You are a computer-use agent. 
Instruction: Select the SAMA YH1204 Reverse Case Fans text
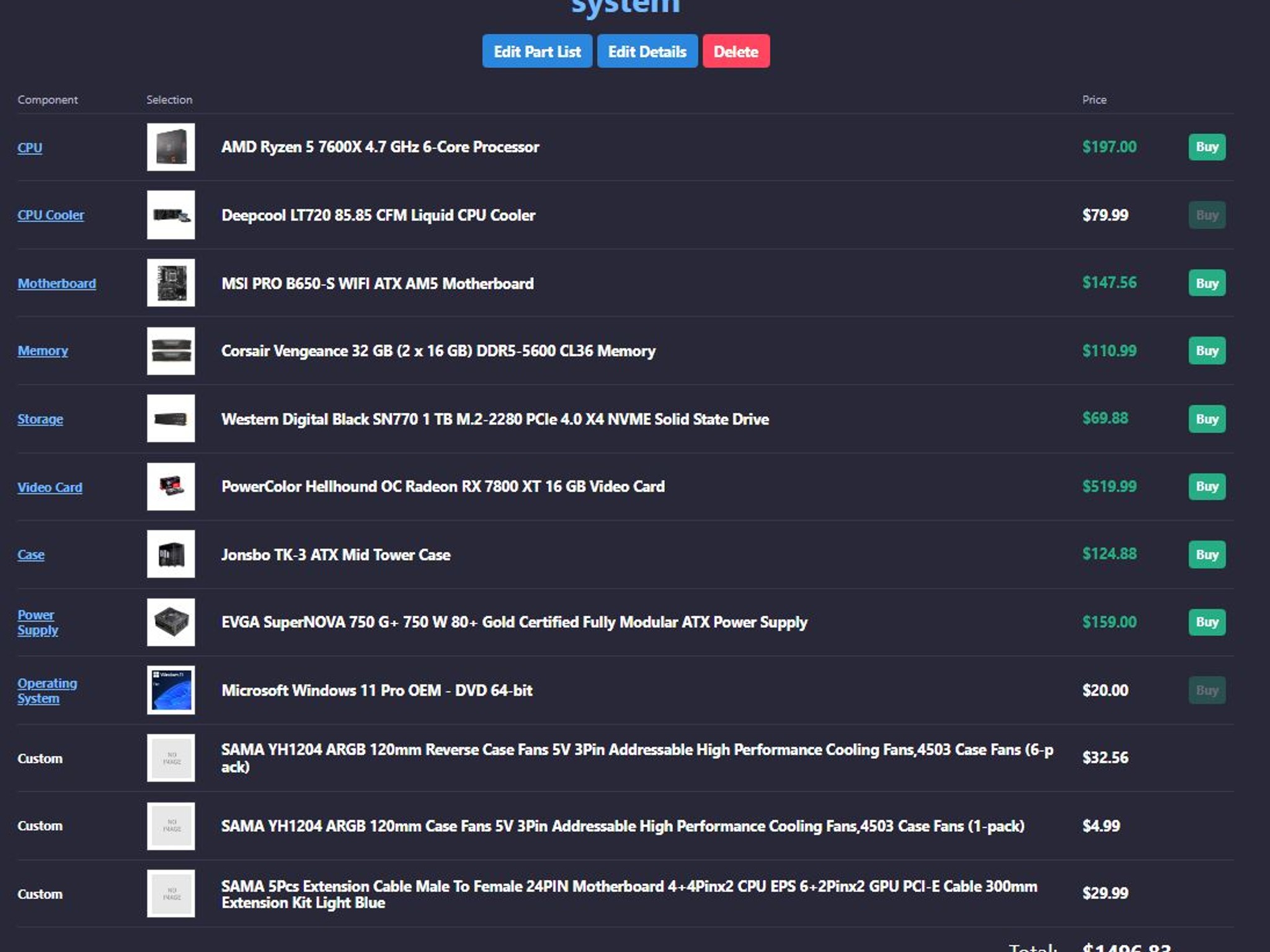coord(637,758)
